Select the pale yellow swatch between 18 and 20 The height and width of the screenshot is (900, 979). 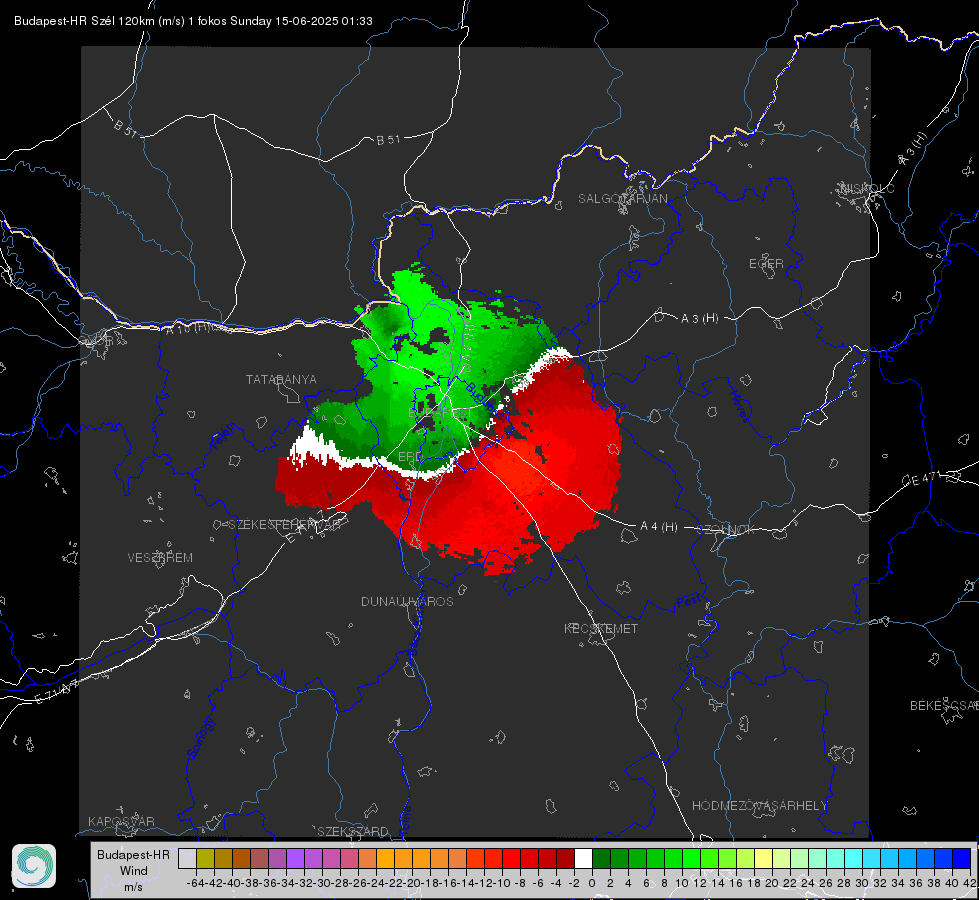[x=764, y=858]
